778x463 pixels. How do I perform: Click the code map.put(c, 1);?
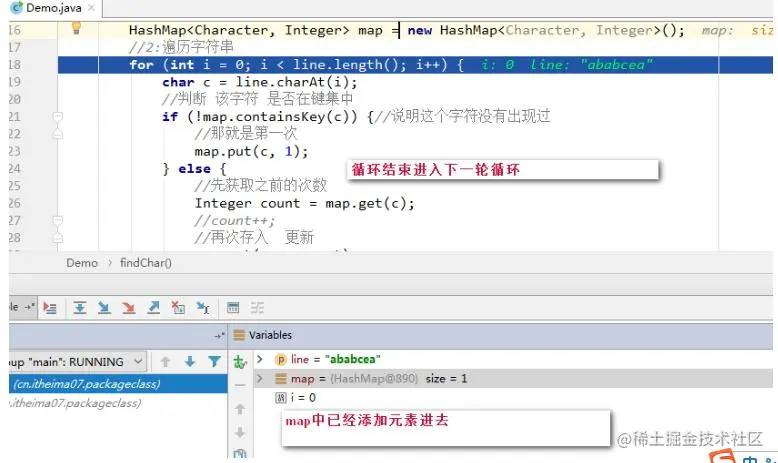pos(252,151)
